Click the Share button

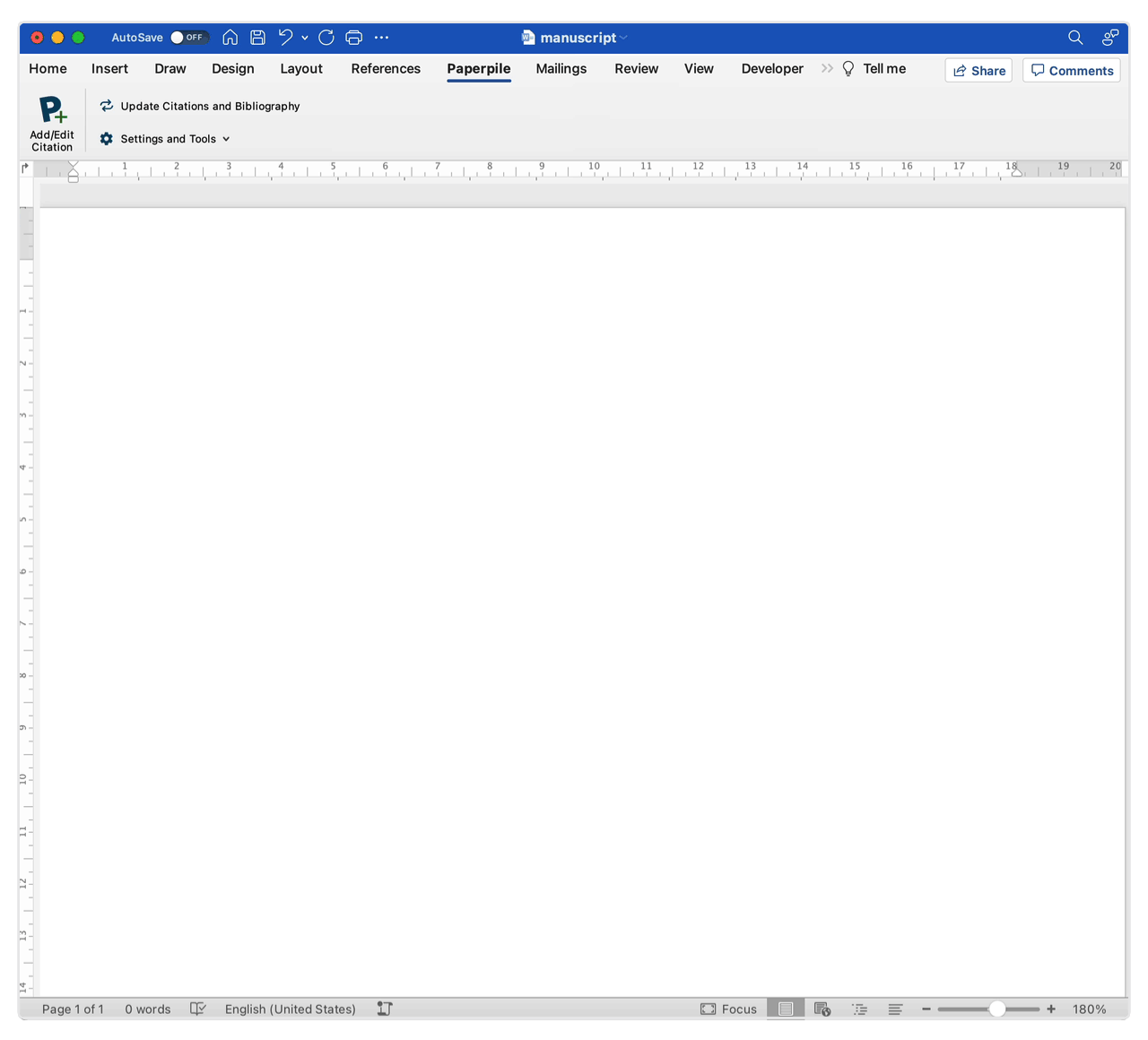click(x=978, y=70)
